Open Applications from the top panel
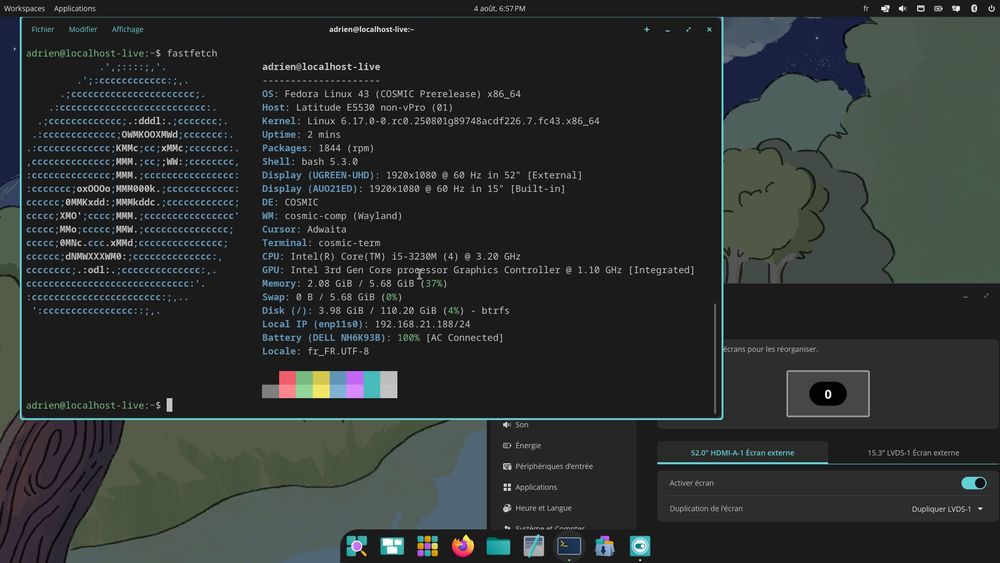 coord(75,8)
